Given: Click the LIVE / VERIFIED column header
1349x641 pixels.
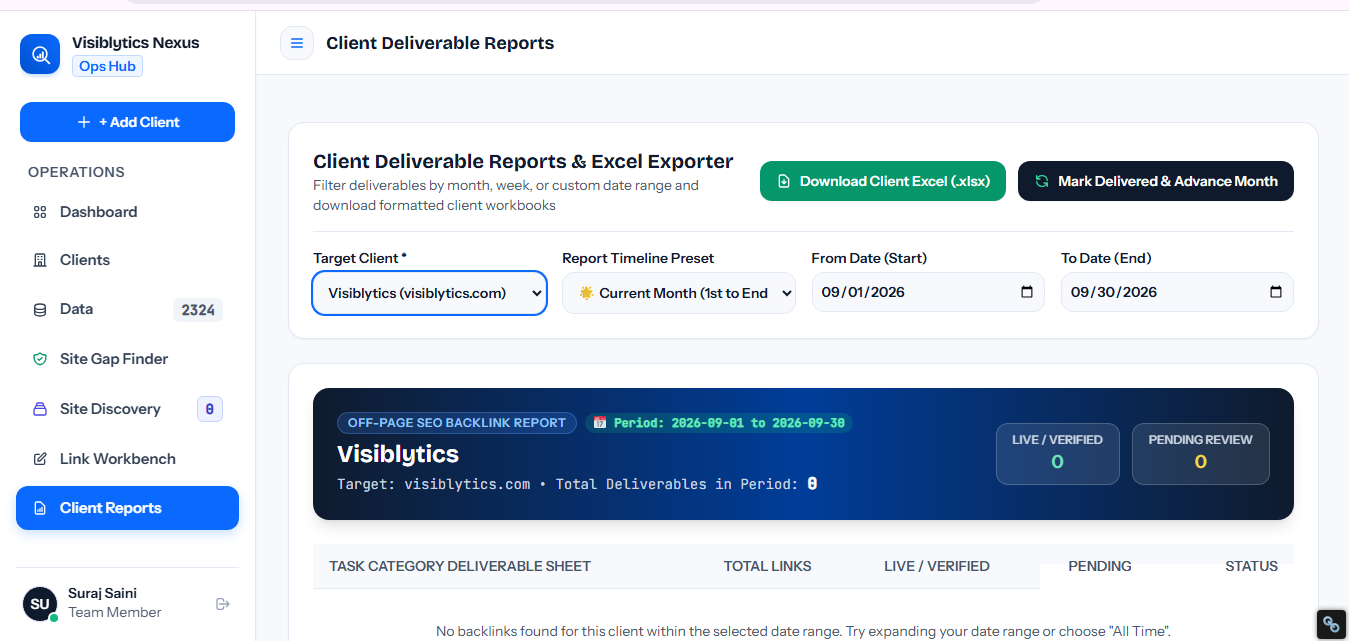Looking at the screenshot, I should click(937, 566).
